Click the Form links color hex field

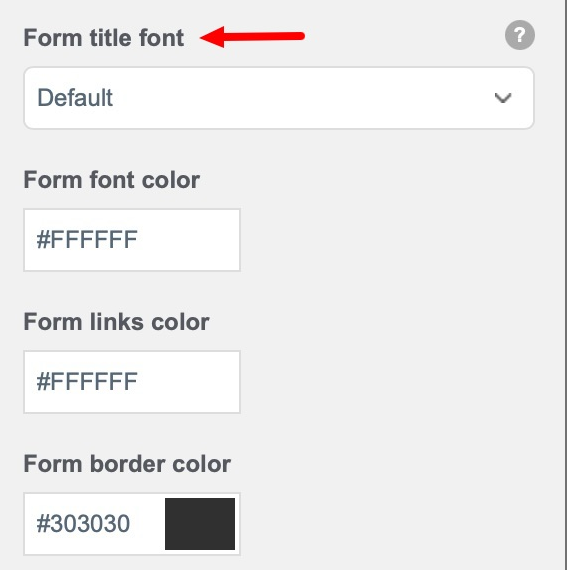tap(132, 382)
